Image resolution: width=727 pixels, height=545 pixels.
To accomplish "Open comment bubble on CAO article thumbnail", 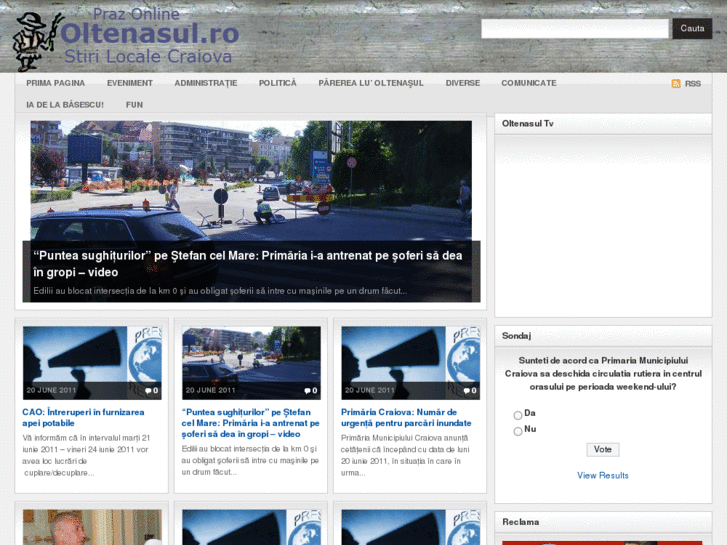I will (x=150, y=391).
